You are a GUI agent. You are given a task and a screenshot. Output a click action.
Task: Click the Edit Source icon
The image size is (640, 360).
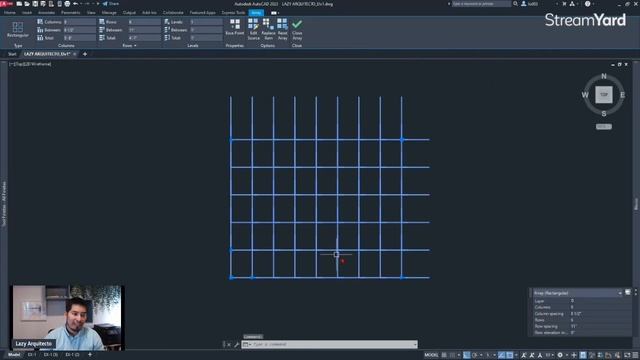click(253, 24)
